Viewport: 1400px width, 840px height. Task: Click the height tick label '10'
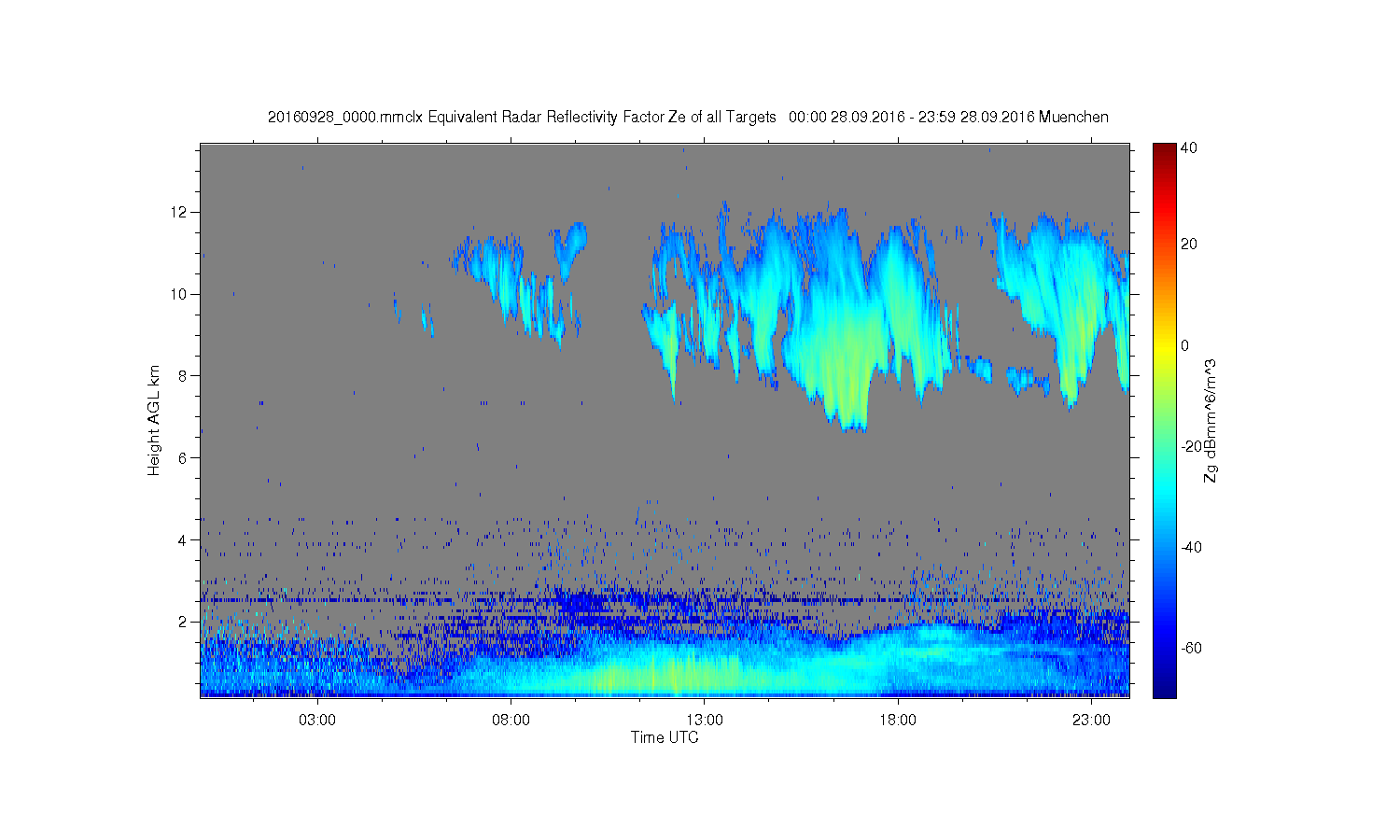click(x=180, y=294)
